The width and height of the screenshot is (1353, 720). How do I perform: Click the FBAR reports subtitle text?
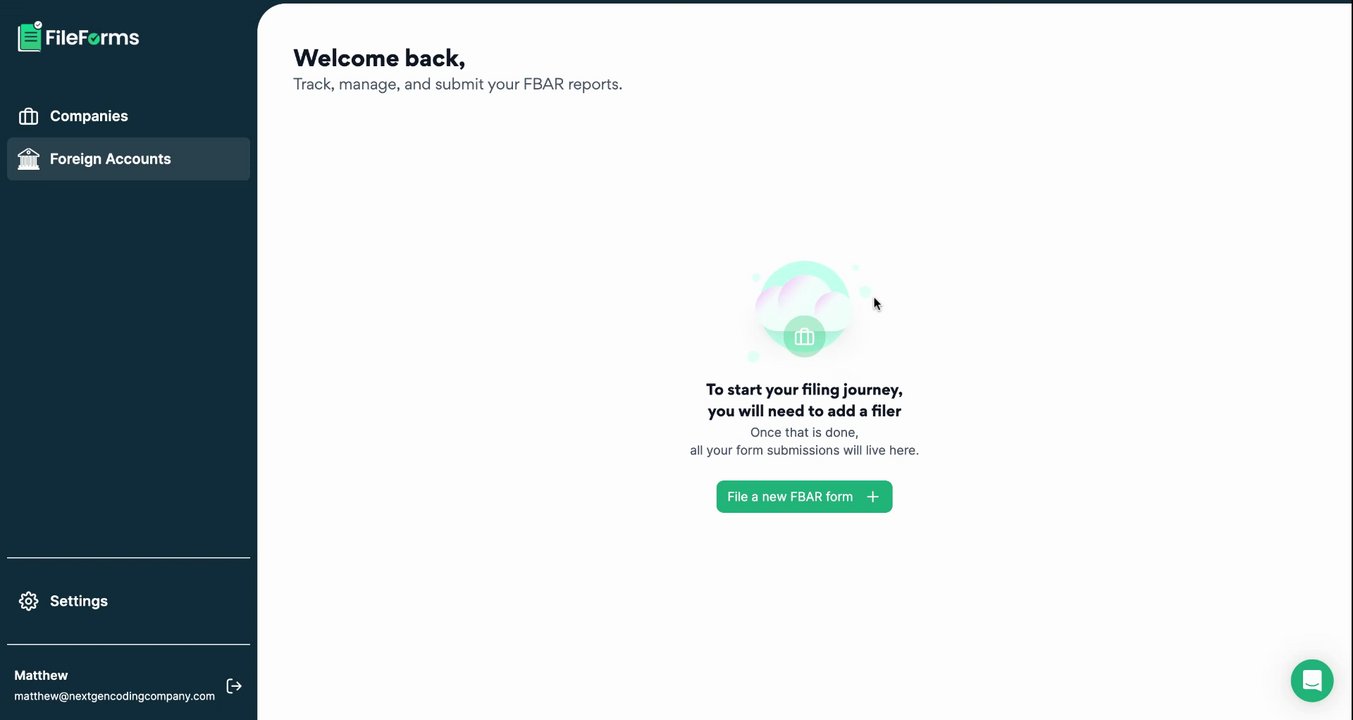[458, 84]
